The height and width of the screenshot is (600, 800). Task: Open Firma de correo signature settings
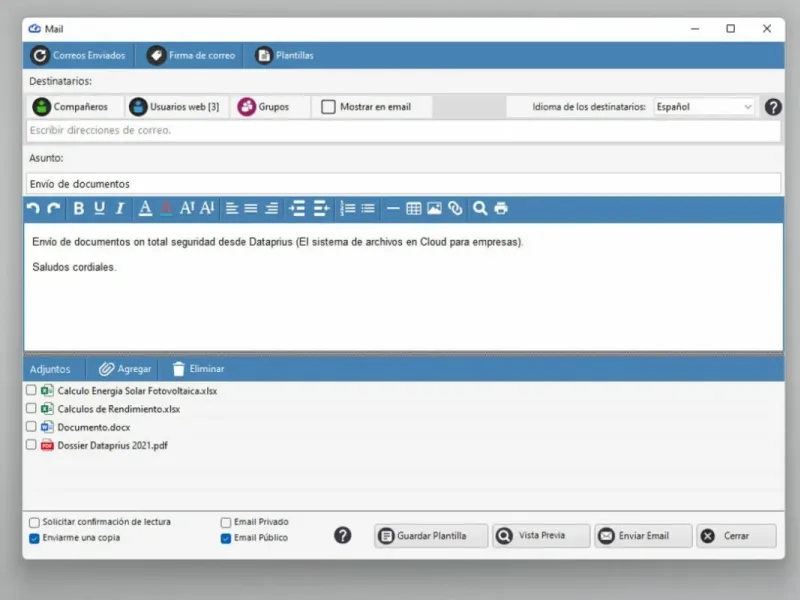(x=191, y=55)
